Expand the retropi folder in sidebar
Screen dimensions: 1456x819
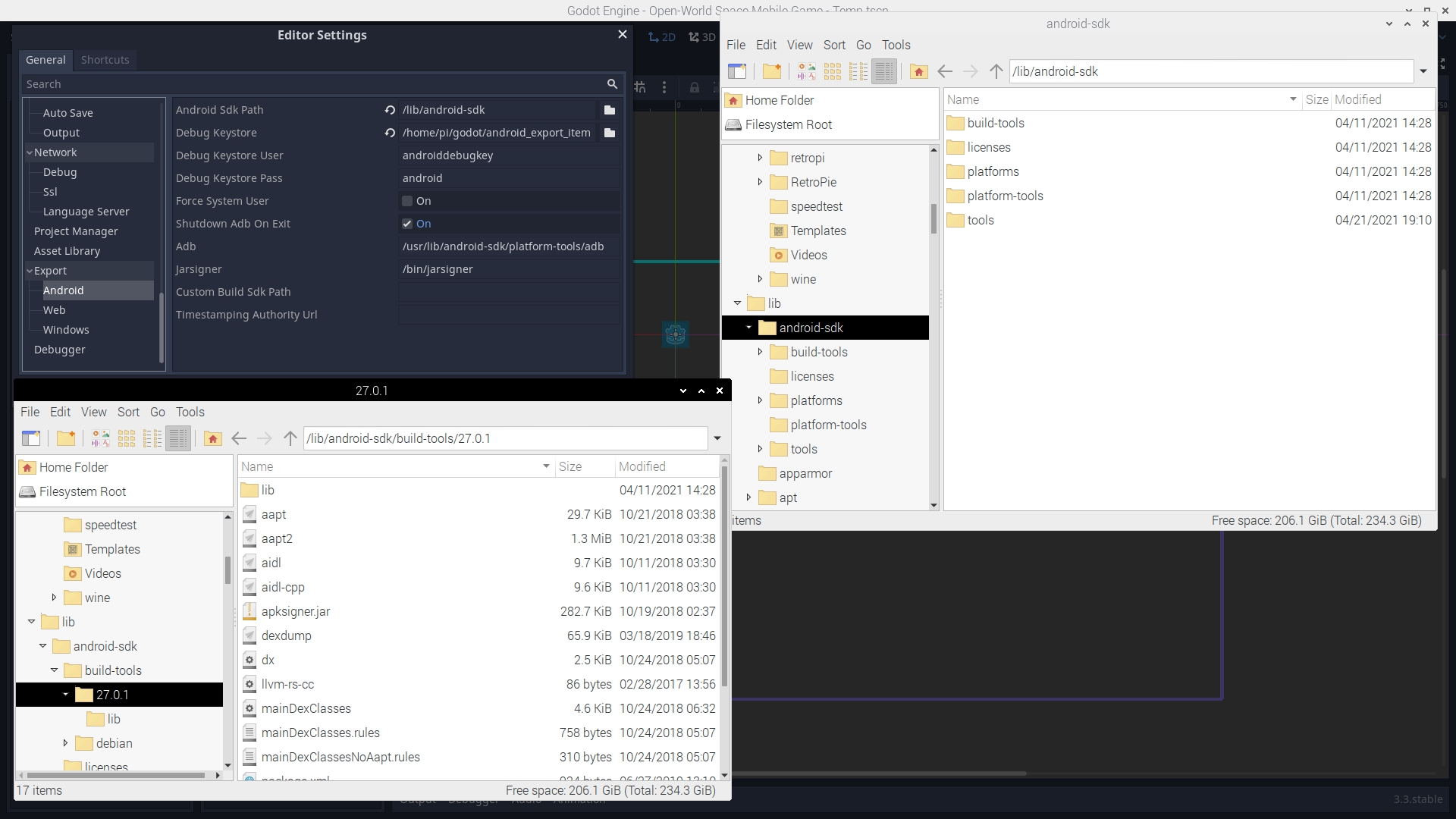(761, 158)
